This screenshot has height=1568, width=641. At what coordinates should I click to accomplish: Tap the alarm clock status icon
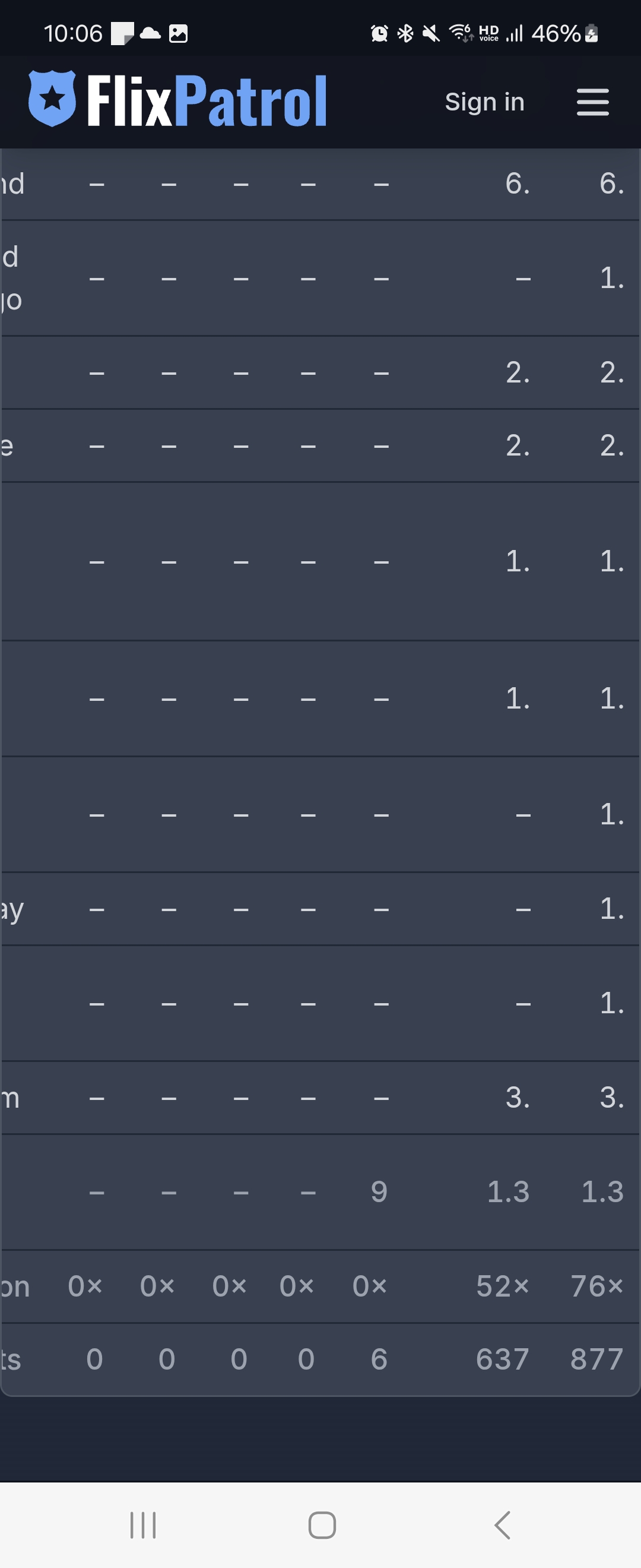[x=379, y=33]
